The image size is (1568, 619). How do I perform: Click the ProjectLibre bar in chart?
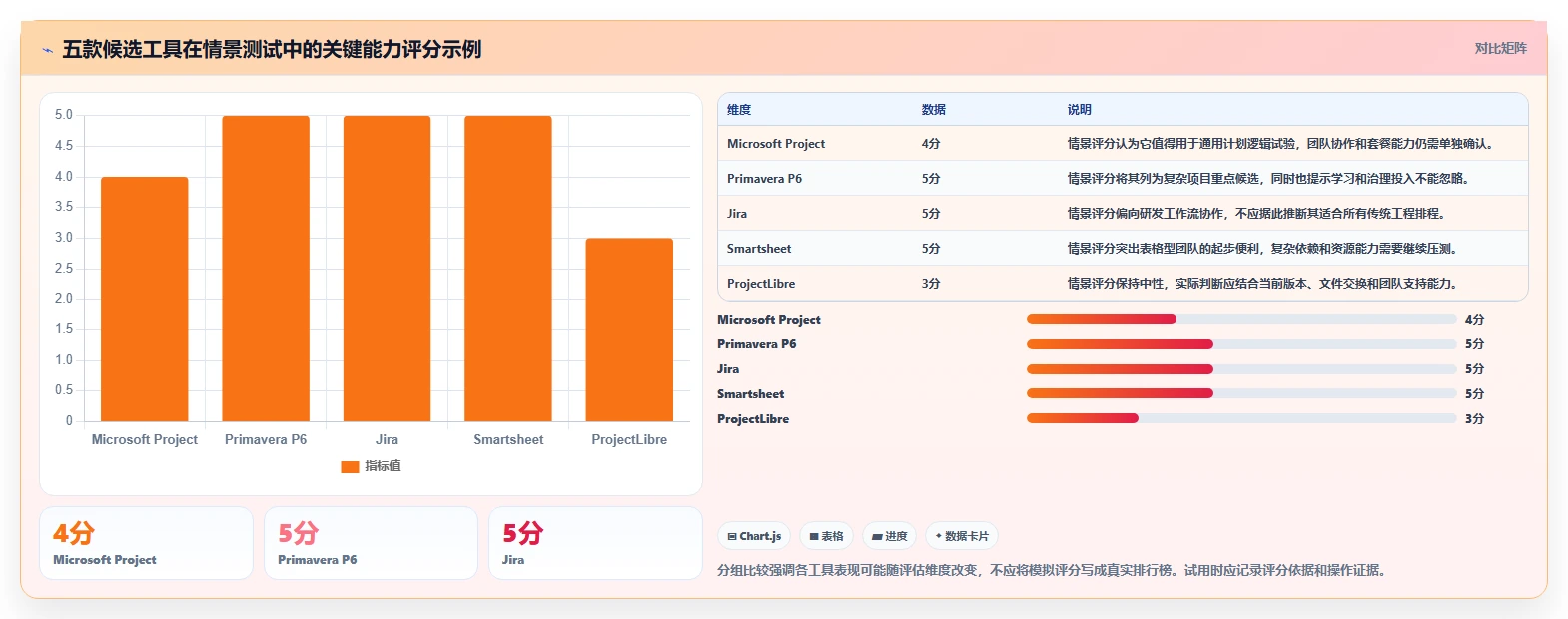pos(629,329)
